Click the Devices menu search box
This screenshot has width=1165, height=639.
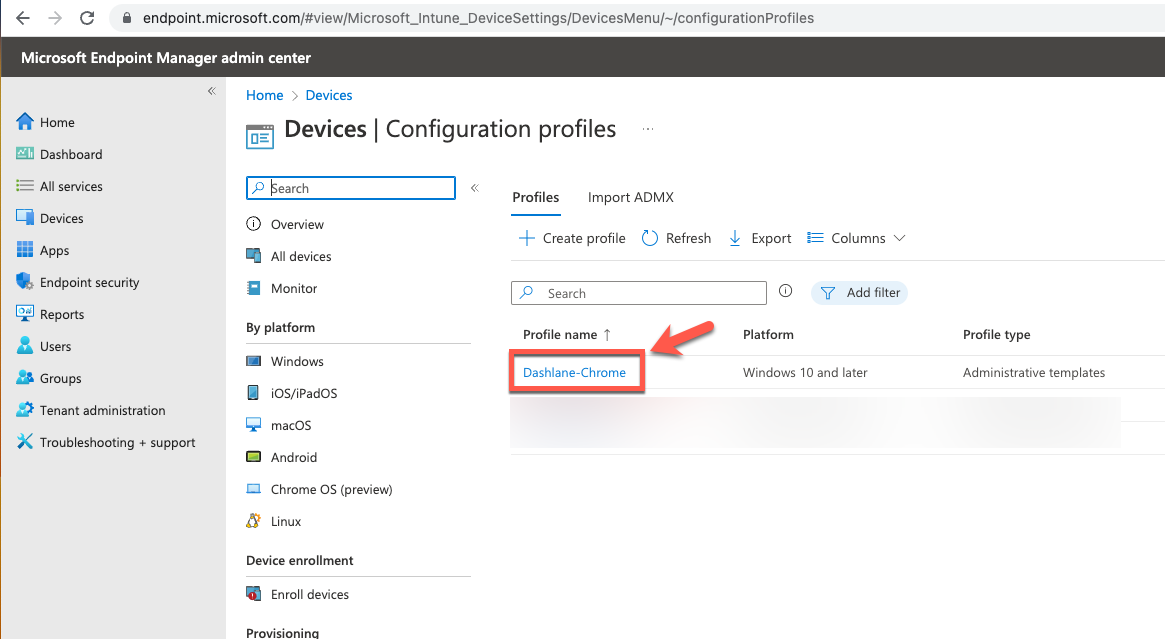pyautogui.click(x=351, y=188)
